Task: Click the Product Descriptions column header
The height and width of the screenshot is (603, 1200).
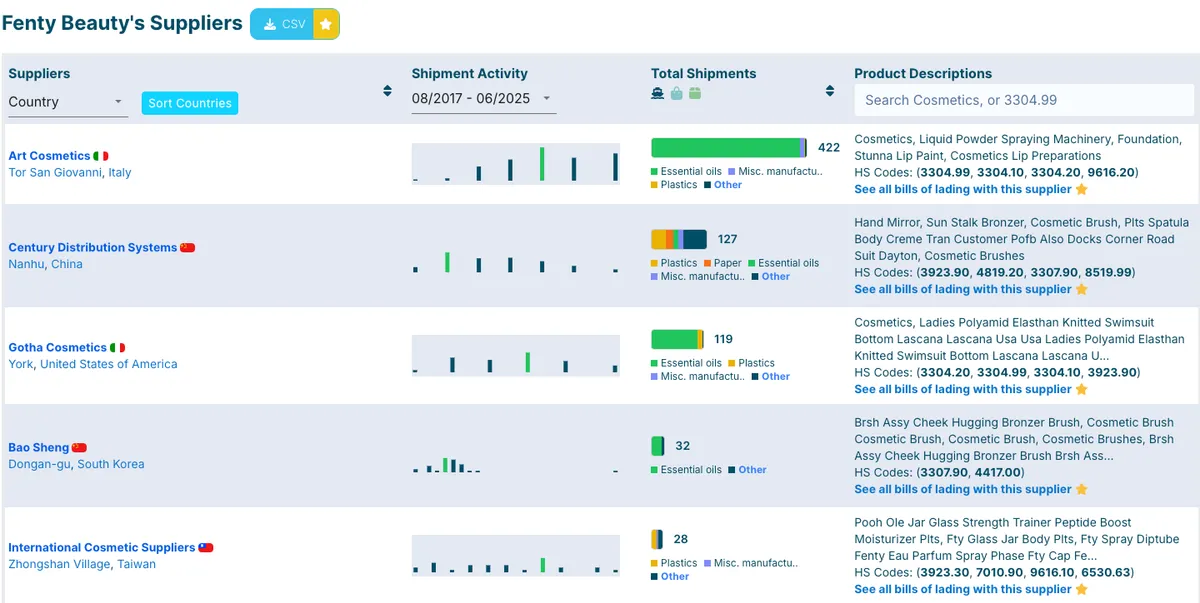Action: point(923,73)
